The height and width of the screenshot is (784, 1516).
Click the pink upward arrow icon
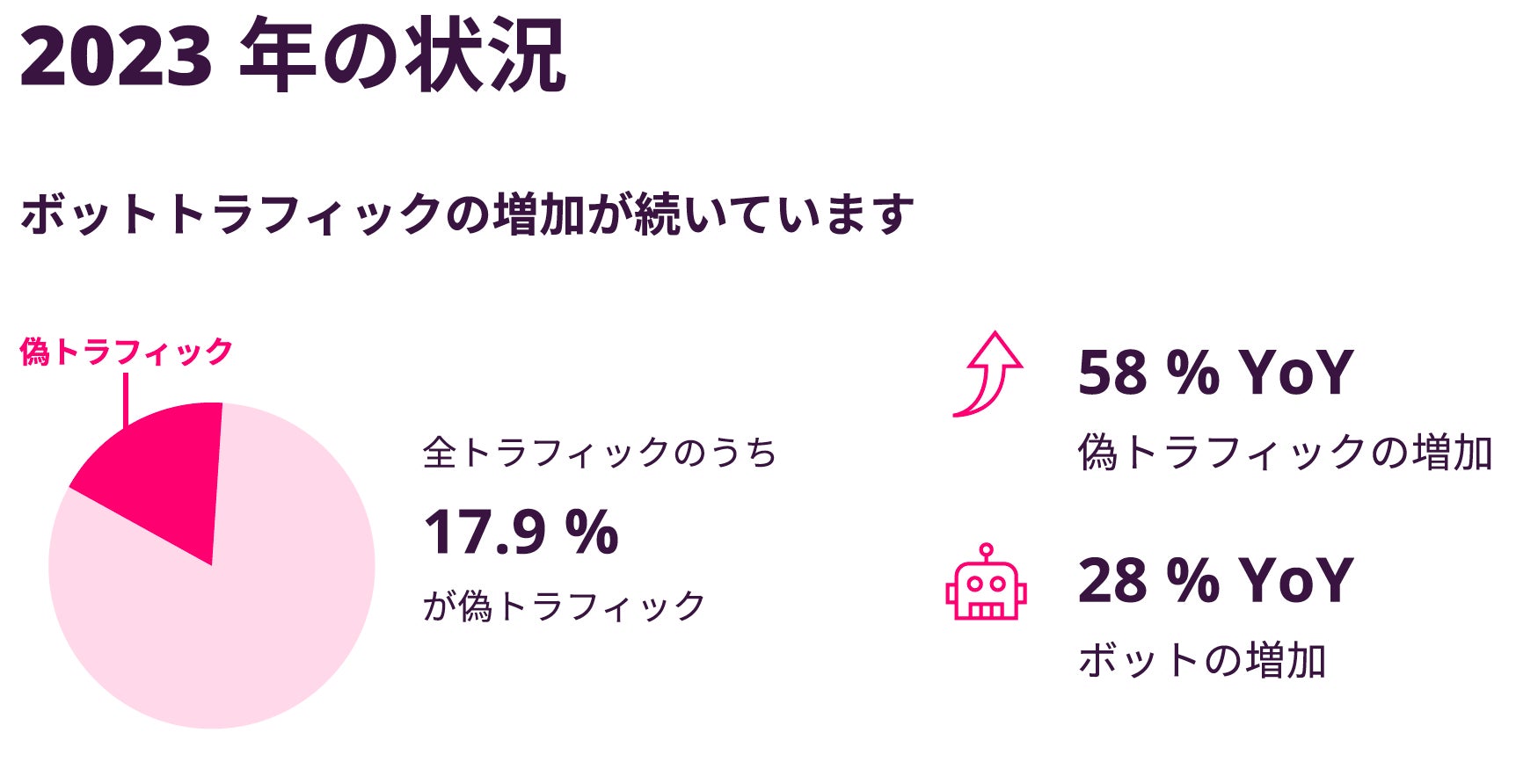click(x=990, y=374)
